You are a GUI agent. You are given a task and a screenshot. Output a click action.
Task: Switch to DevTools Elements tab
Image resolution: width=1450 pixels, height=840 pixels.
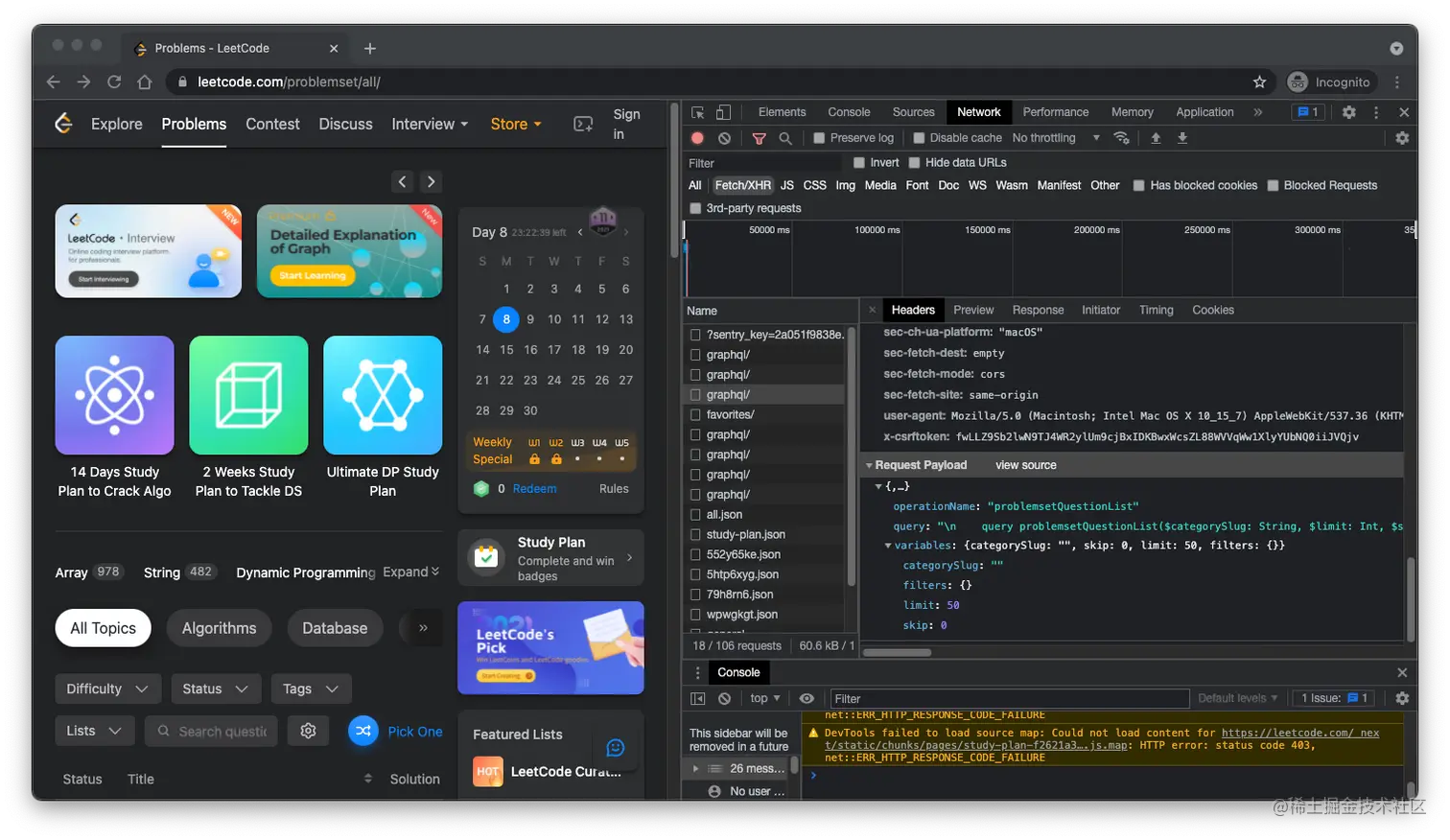click(782, 112)
